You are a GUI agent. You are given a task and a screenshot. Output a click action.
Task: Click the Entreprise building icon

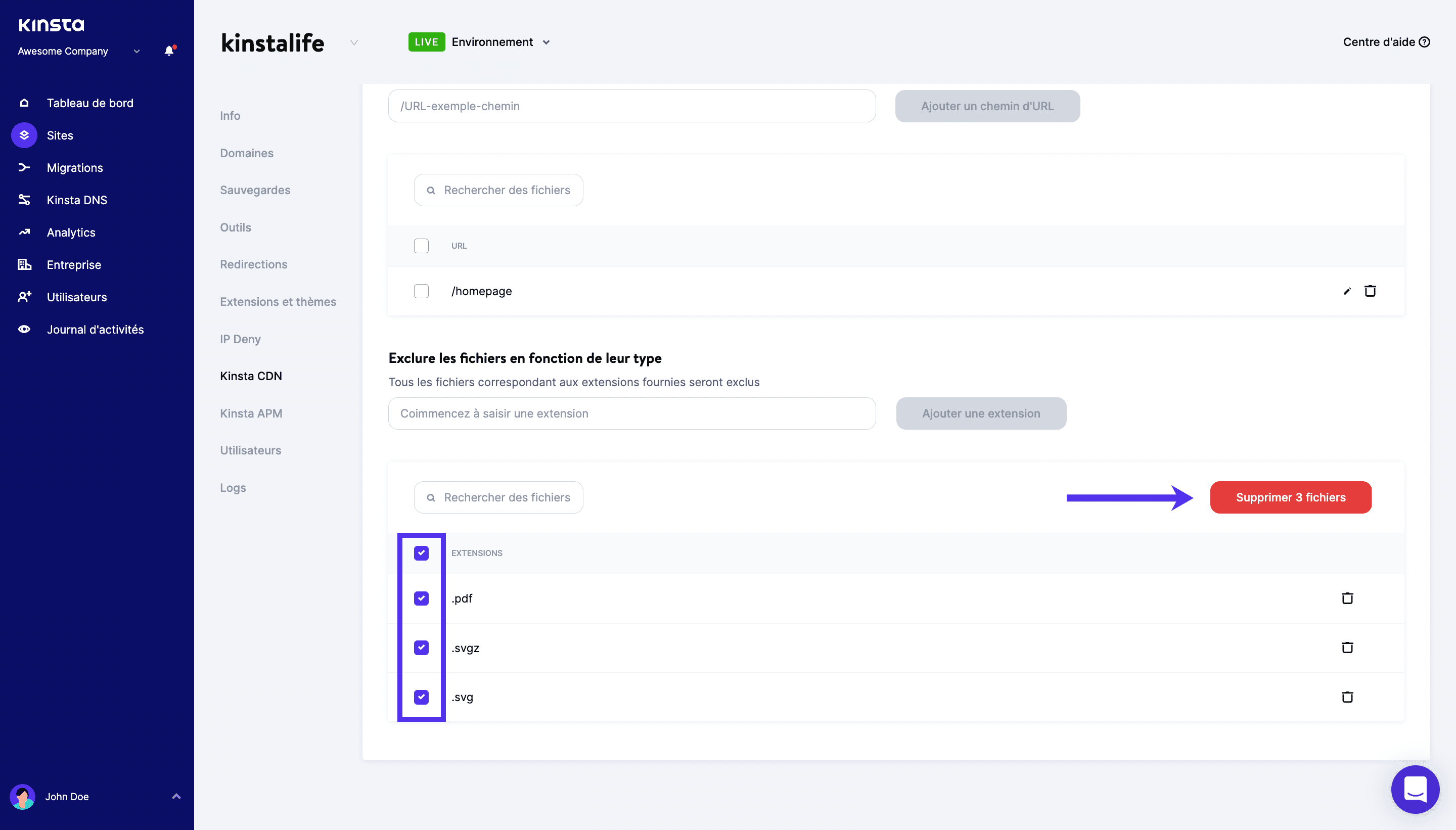[24, 264]
